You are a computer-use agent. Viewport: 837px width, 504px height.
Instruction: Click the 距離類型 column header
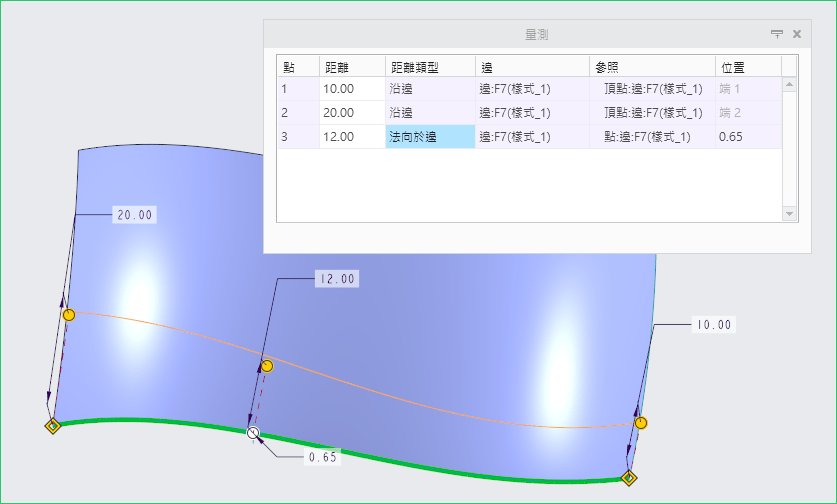[x=430, y=66]
